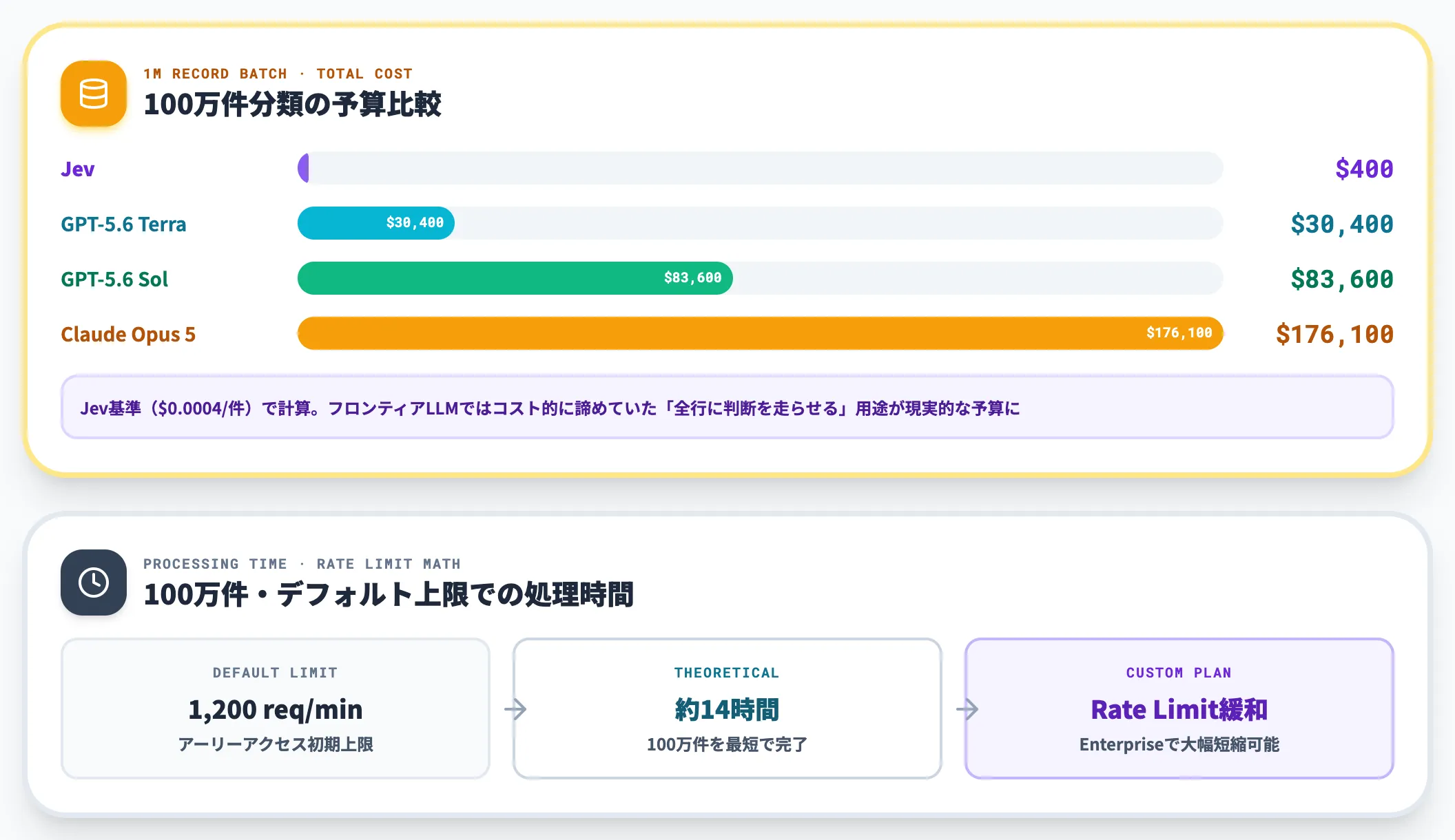Click the "アーリーアクセス初期上限" caption
This screenshot has height=840, width=1455.
point(276,744)
